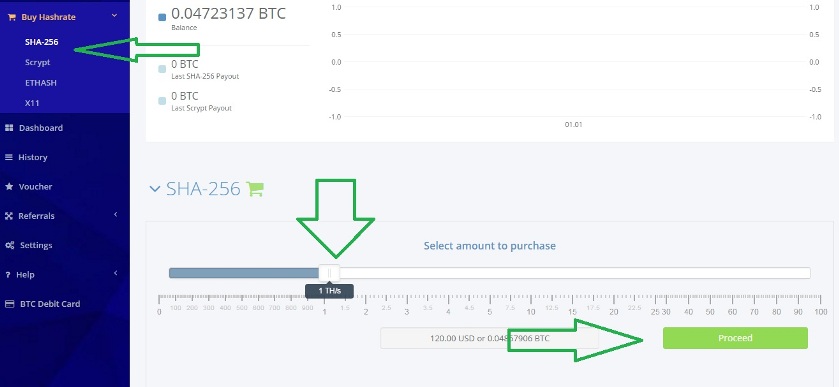Click the History list icon
839x387 pixels.
click(x=9, y=157)
